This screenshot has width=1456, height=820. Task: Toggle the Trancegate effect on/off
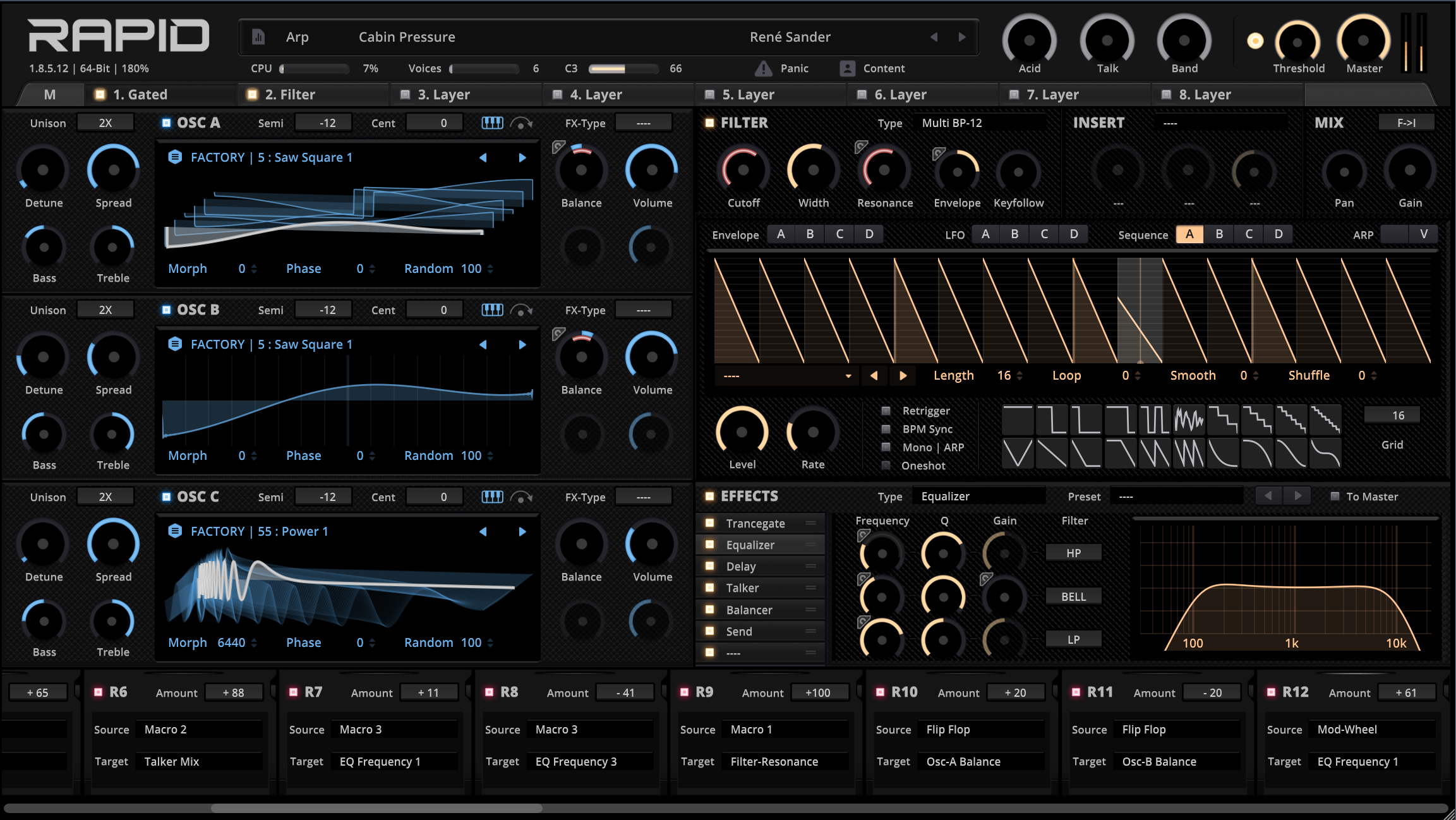point(709,523)
